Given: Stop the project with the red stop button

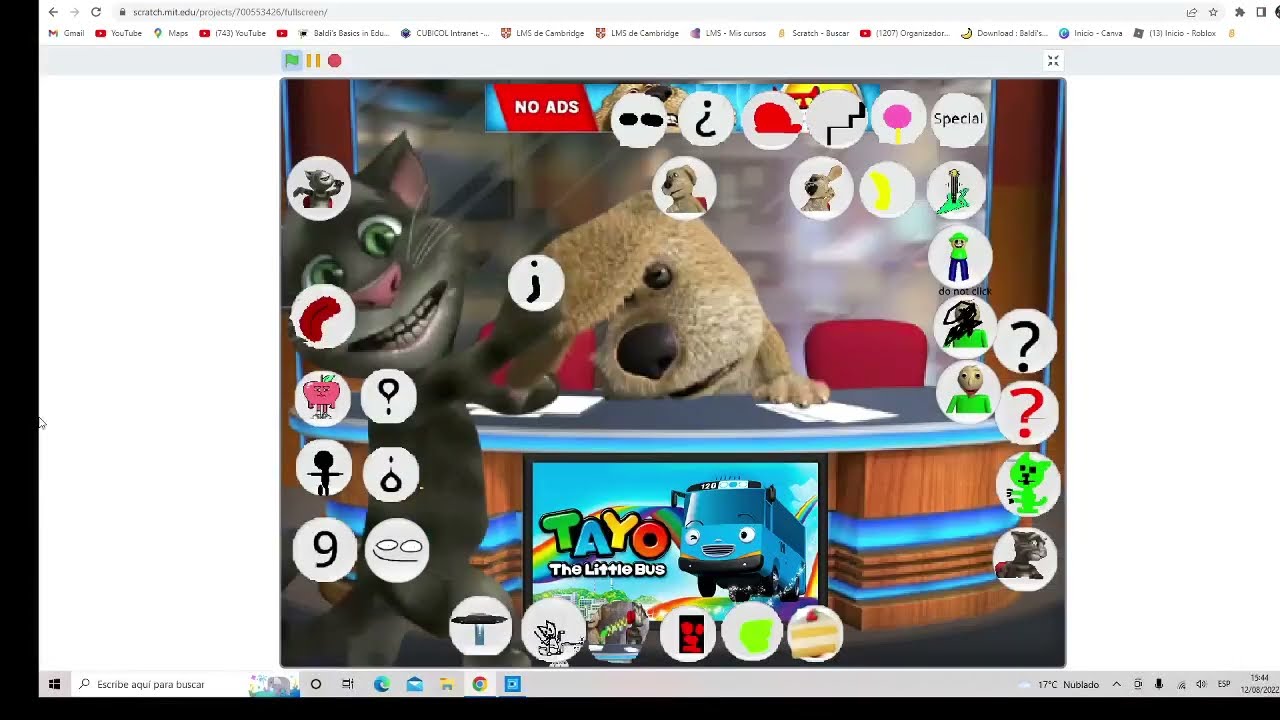Looking at the screenshot, I should (x=335, y=61).
